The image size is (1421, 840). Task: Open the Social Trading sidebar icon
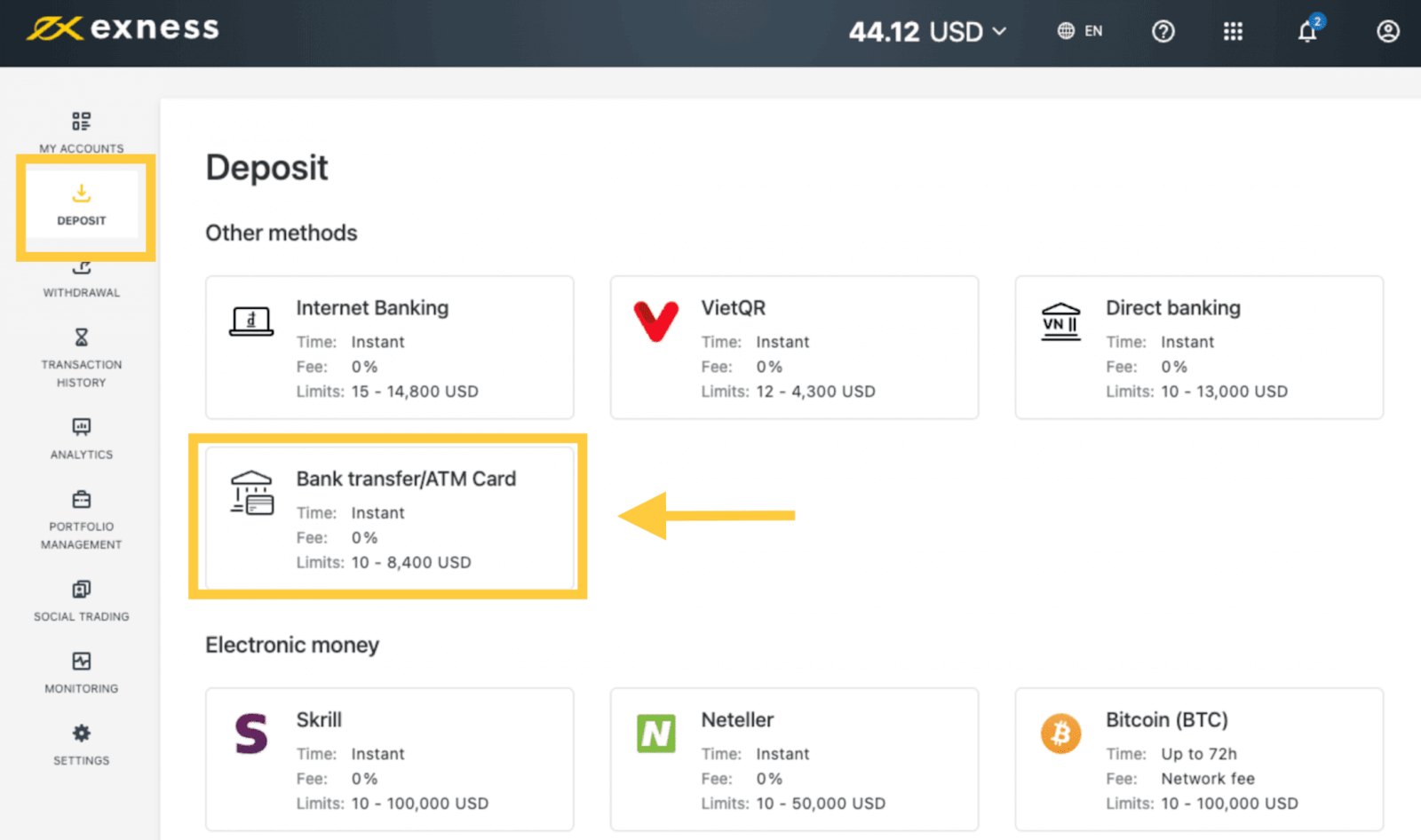point(82,589)
